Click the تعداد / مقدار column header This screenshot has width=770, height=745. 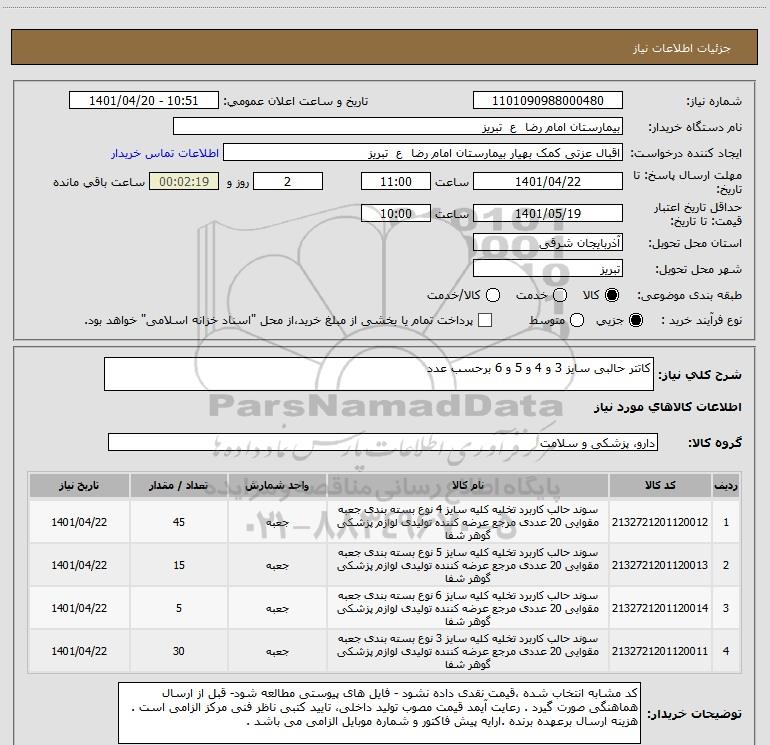(179, 485)
